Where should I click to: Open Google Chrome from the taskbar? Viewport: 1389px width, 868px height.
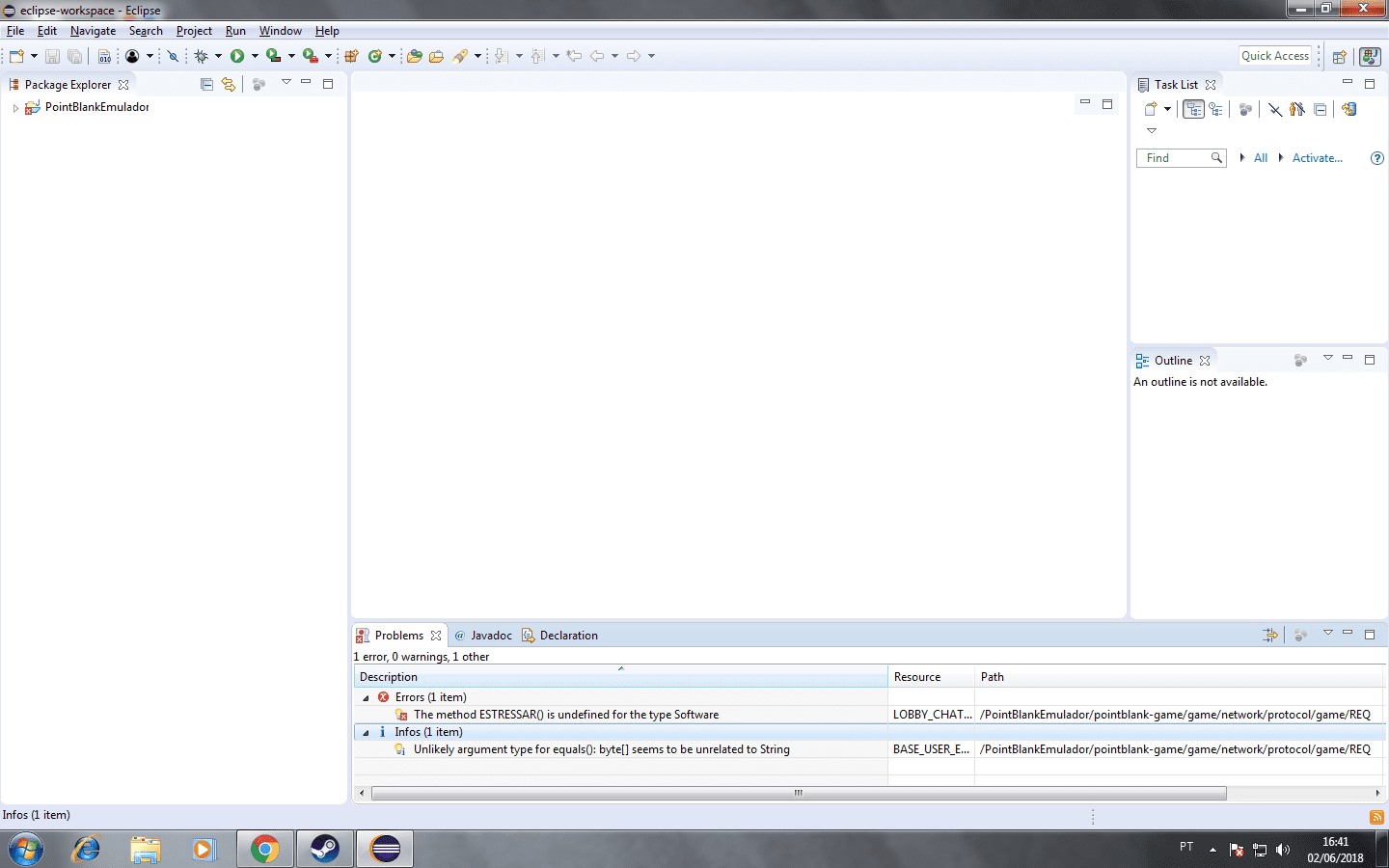[264, 849]
